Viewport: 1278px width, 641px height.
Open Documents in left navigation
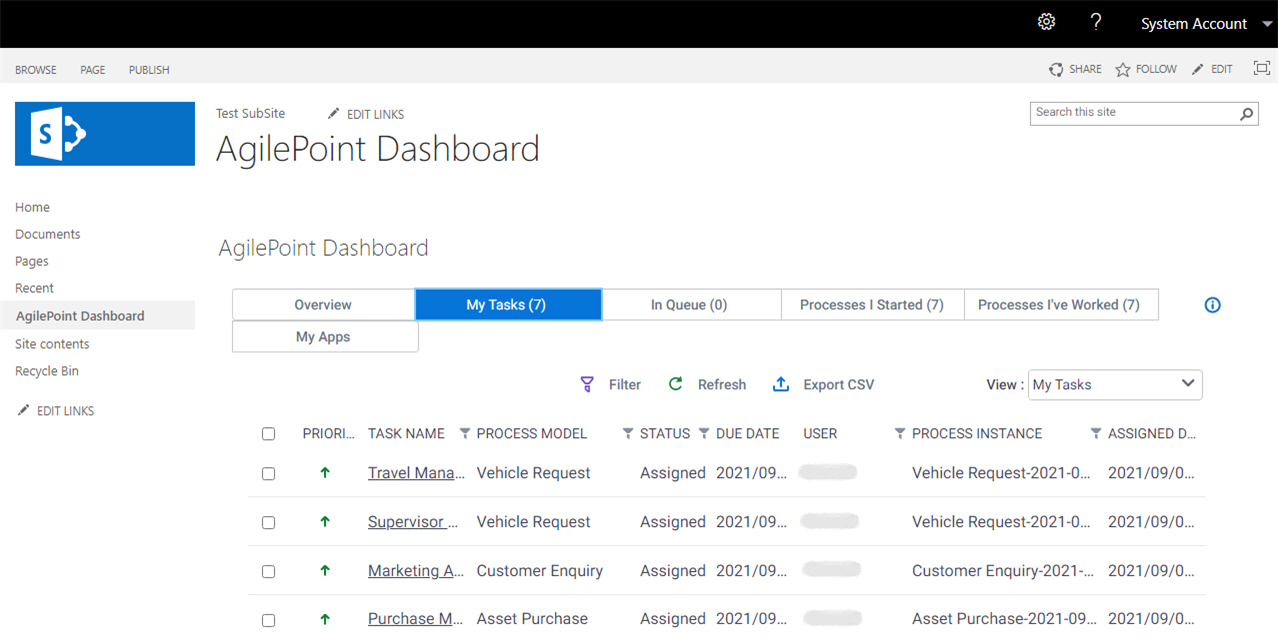pos(48,234)
